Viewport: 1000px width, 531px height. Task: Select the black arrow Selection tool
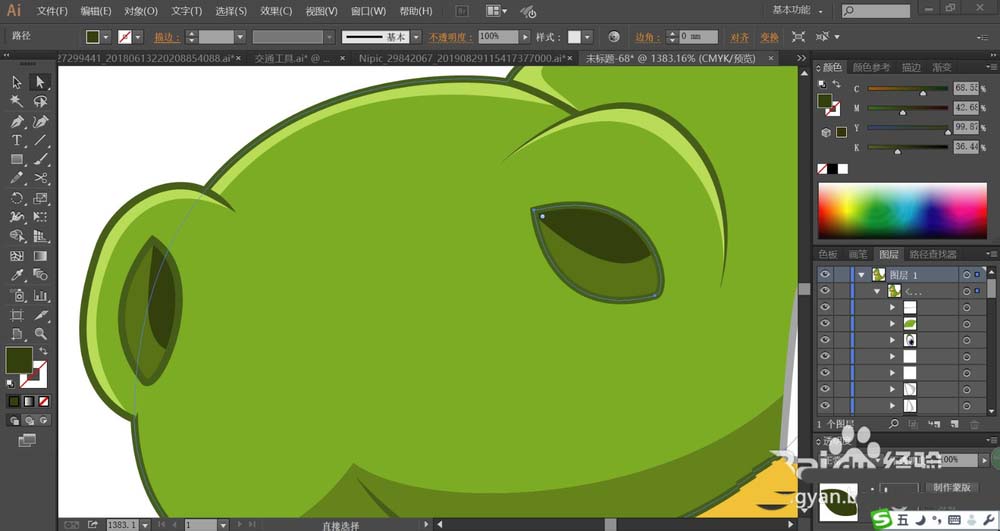(x=17, y=82)
